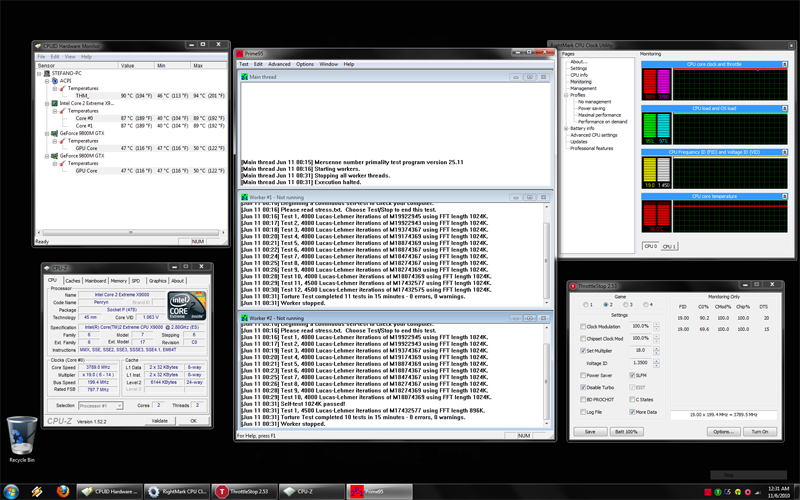Collapse the Intel Core 2 Extreme tree node
Screen dimensions: 800x500
[47, 103]
